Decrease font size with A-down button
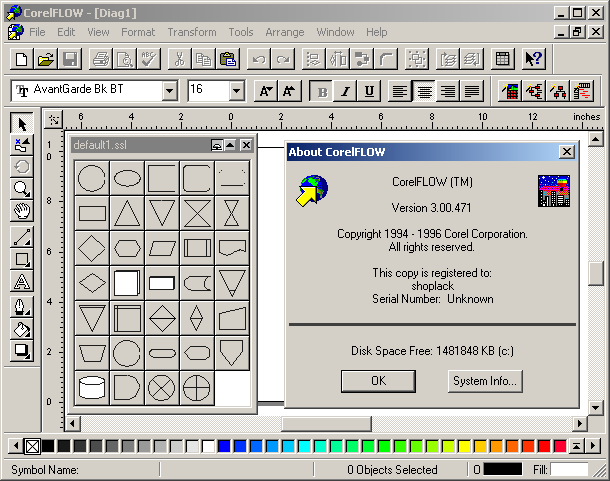 266,92
